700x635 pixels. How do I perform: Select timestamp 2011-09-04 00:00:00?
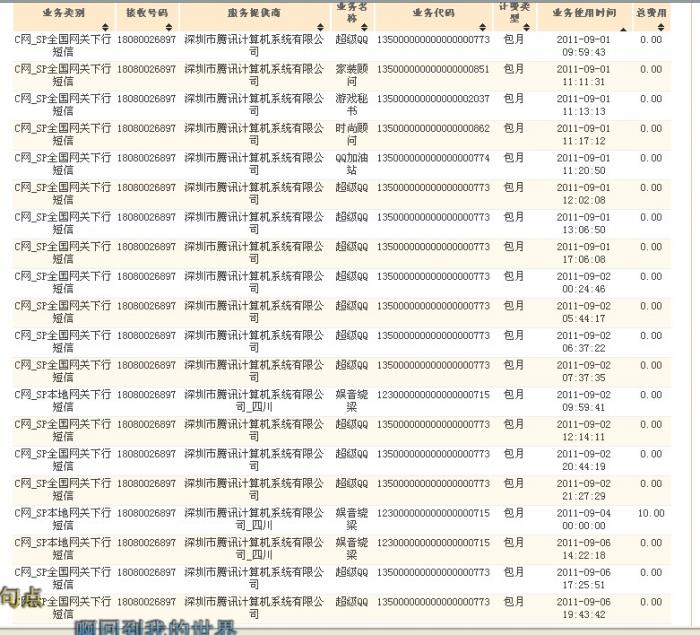click(584, 519)
